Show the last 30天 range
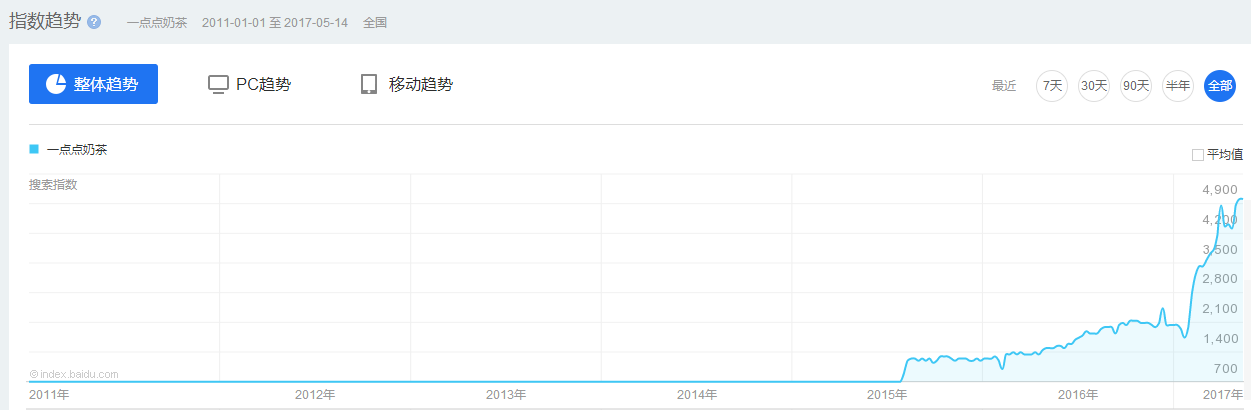The height and width of the screenshot is (410, 1251). coord(1094,86)
